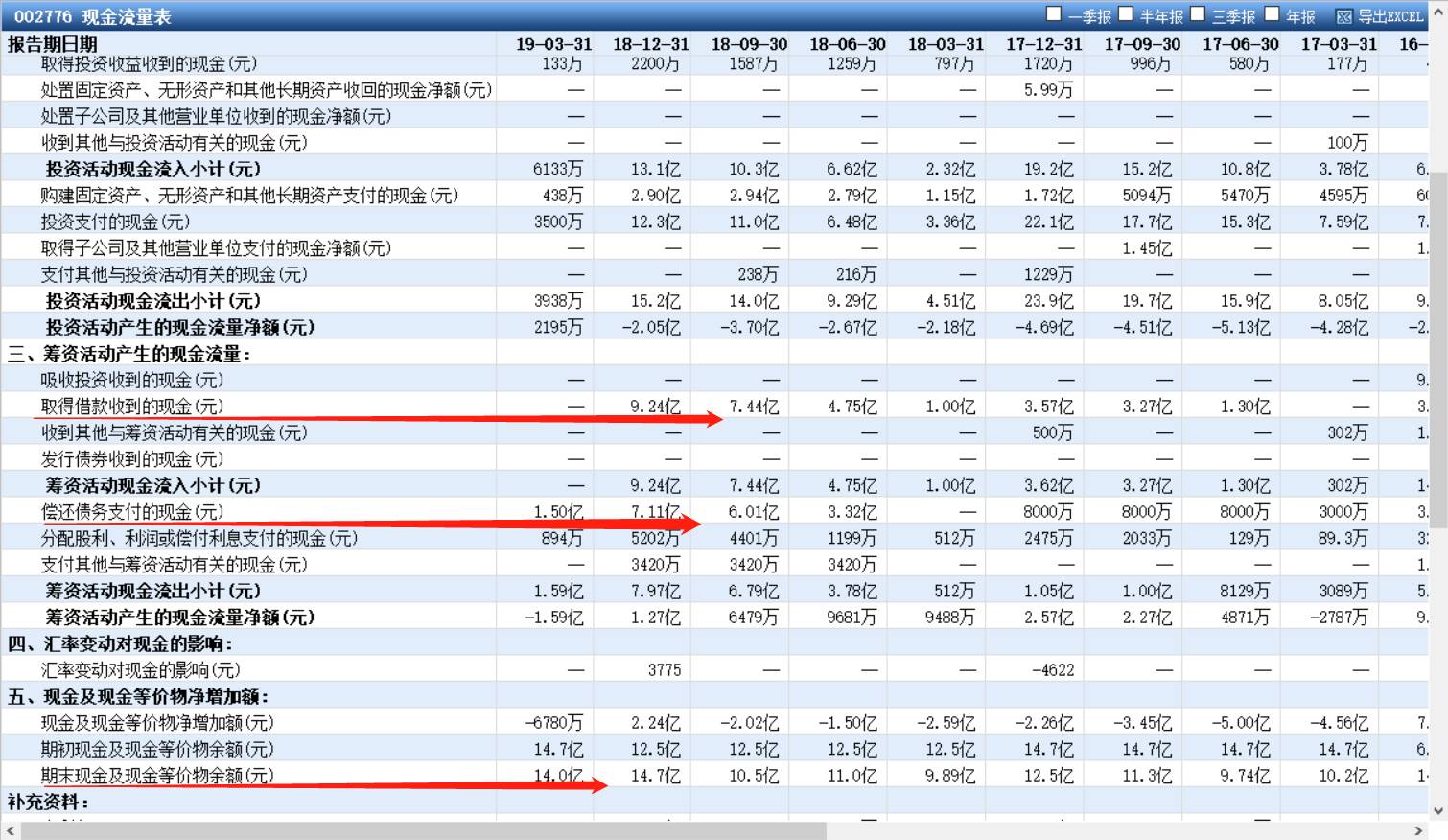Screen dimensions: 1448x840
Task: Select row 取得子公司及其他营业单位支付的现金净额
Action: [714, 247]
